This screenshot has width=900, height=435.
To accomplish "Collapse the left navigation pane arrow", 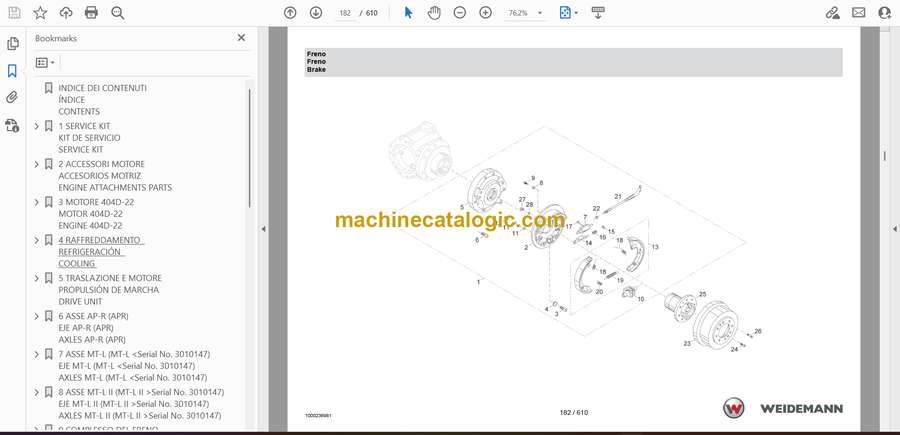I will pyautogui.click(x=262, y=228).
